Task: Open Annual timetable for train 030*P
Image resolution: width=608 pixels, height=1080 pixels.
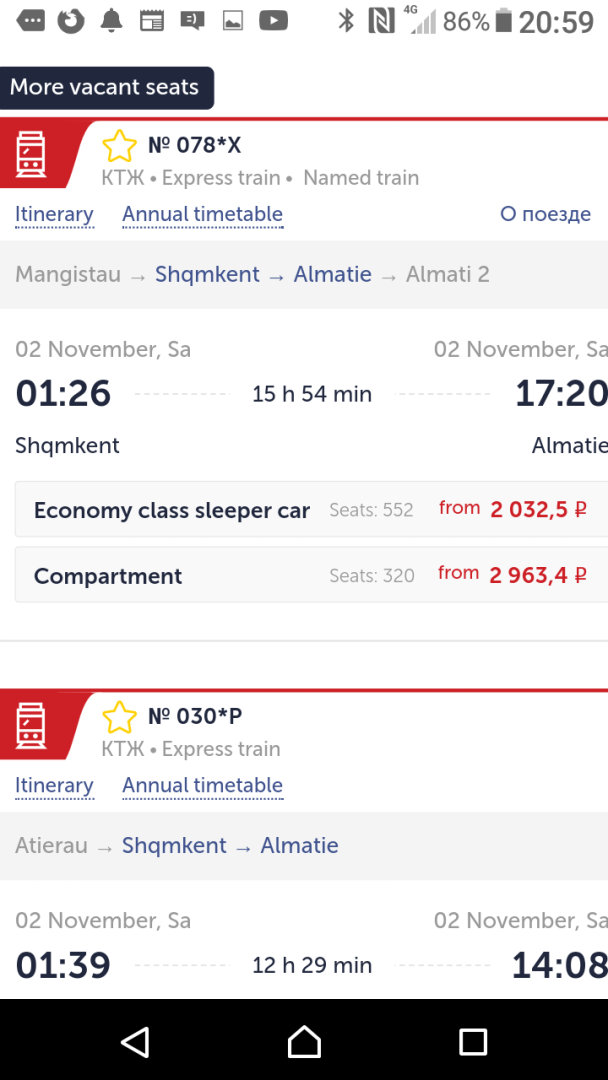Action: [x=202, y=785]
